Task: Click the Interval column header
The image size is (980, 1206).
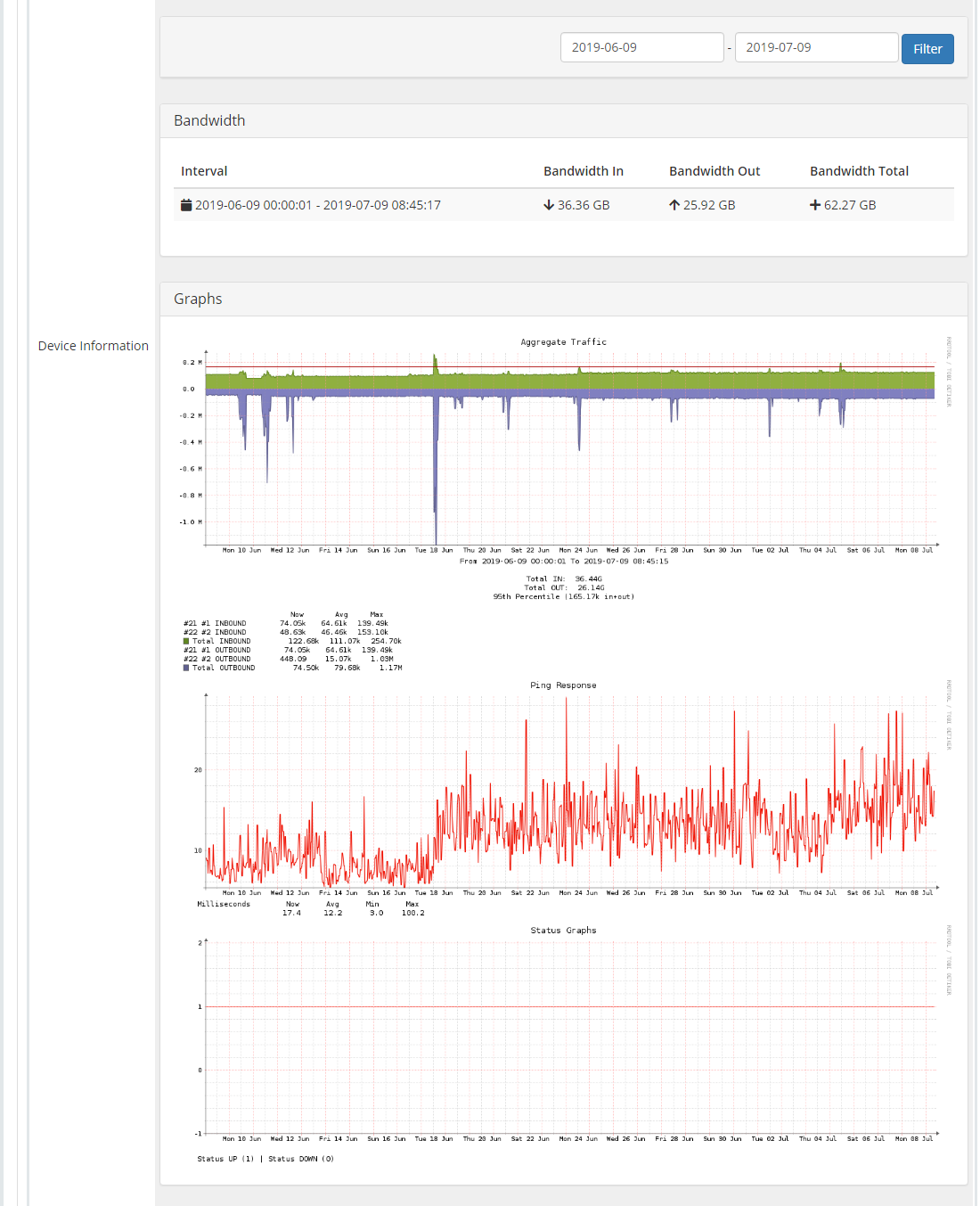Action: coord(204,171)
